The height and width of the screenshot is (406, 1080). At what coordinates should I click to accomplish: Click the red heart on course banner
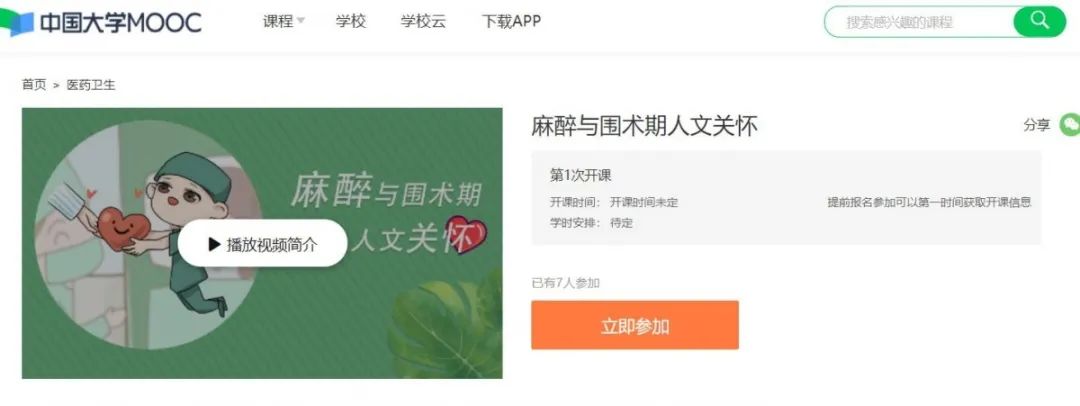coord(466,235)
